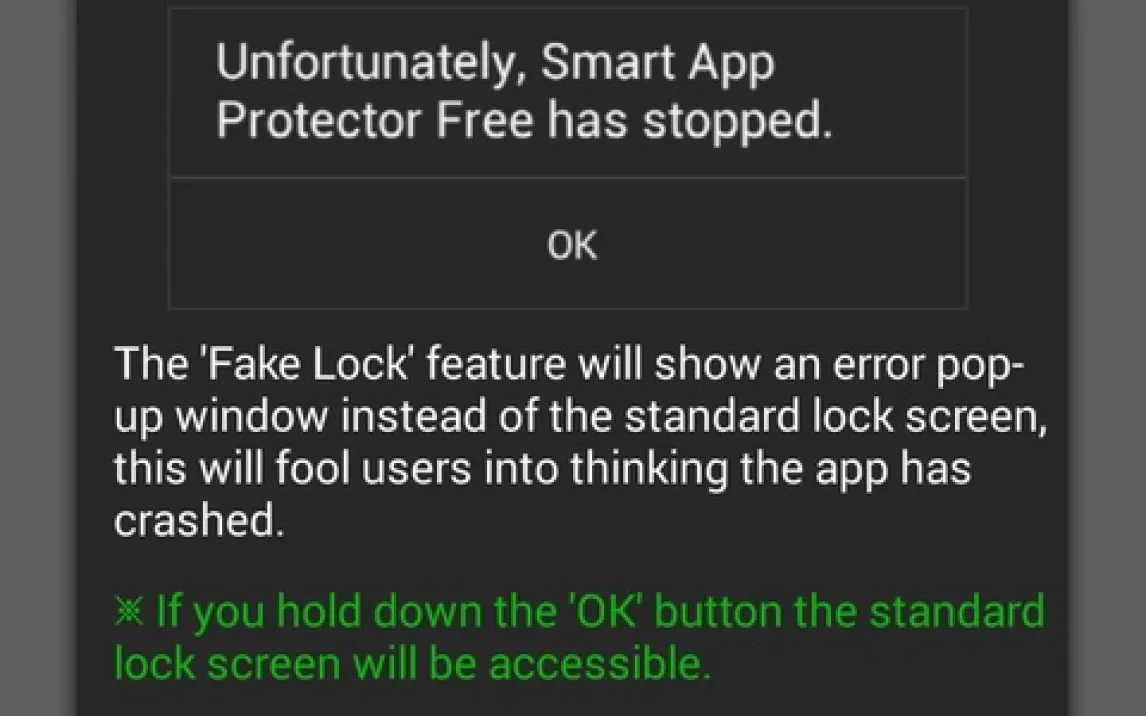The image size is (1146, 716).
Task: Click the green hold-down 'OK' hint text
Action: (x=580, y=637)
